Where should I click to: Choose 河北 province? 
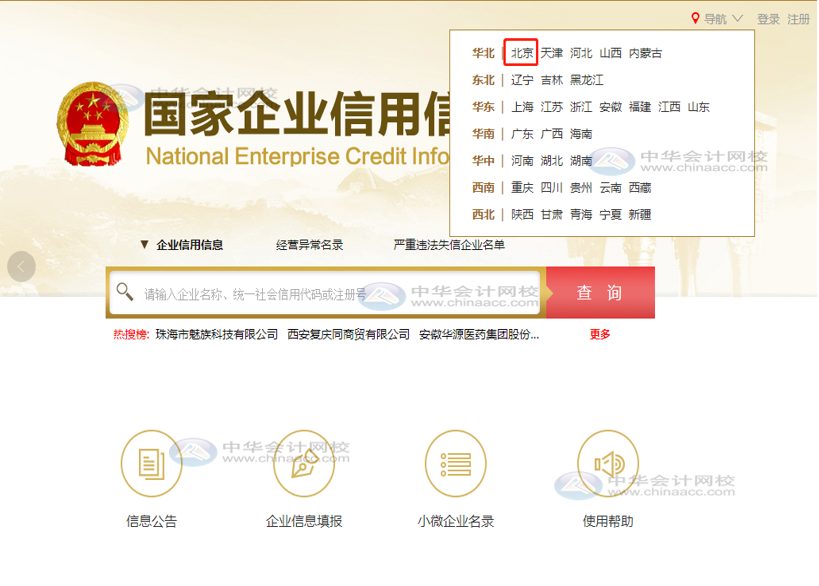581,53
